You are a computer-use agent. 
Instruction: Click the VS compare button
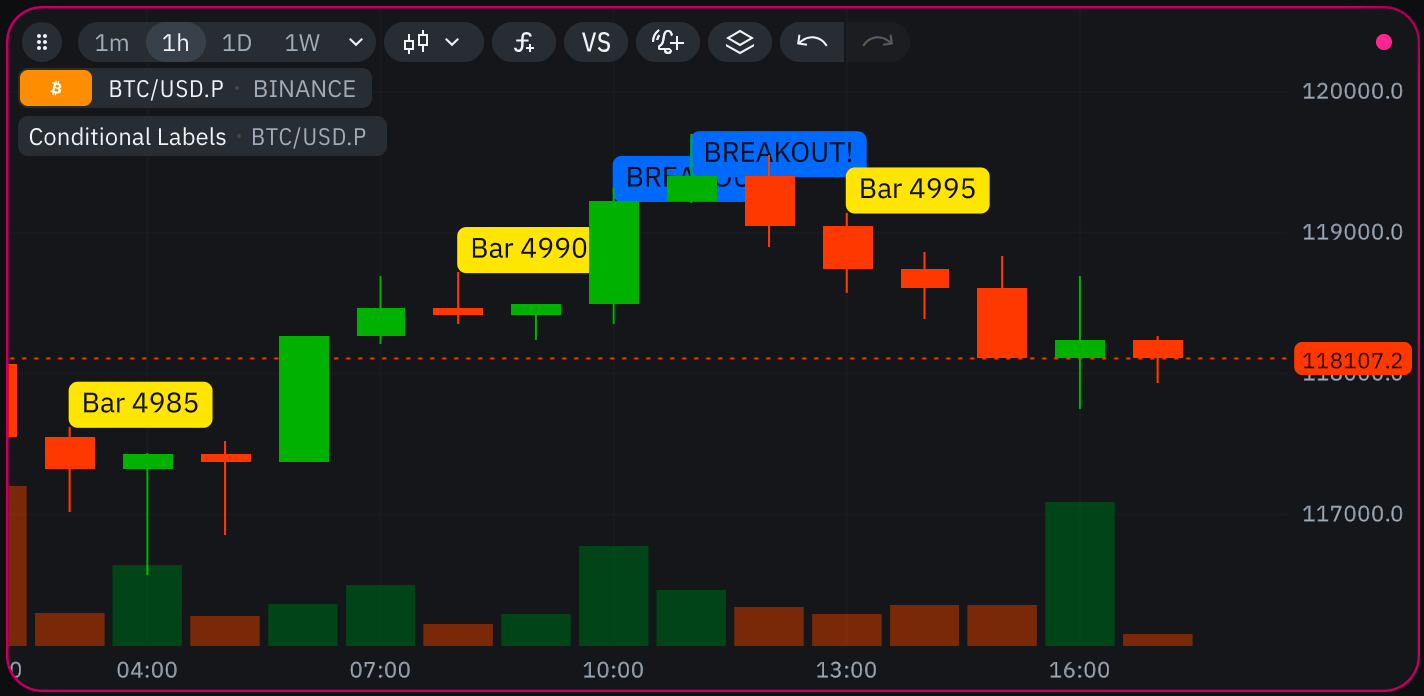click(x=596, y=42)
